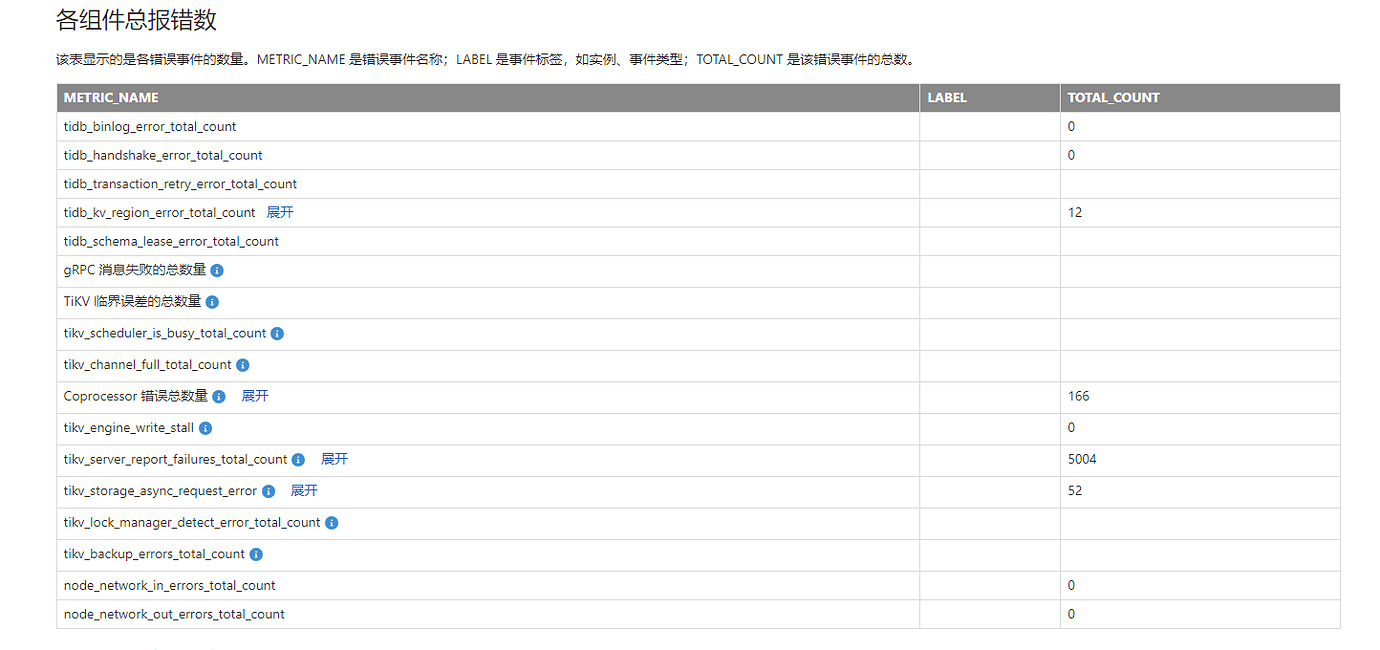Click tikv_engine_write_stall metric text
Screen dimensions: 1380x650
click(x=129, y=428)
